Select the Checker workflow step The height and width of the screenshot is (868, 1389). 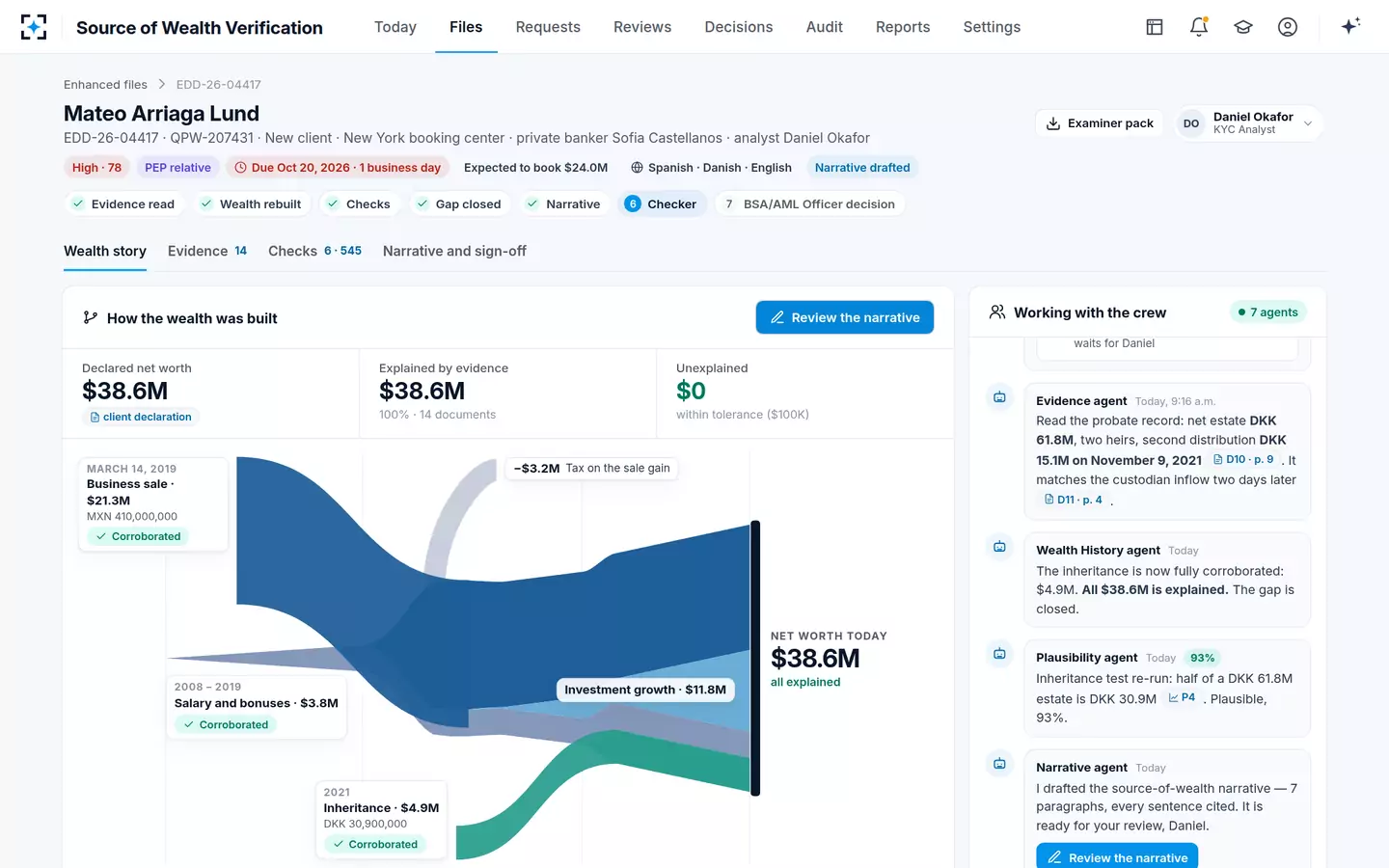(662, 204)
